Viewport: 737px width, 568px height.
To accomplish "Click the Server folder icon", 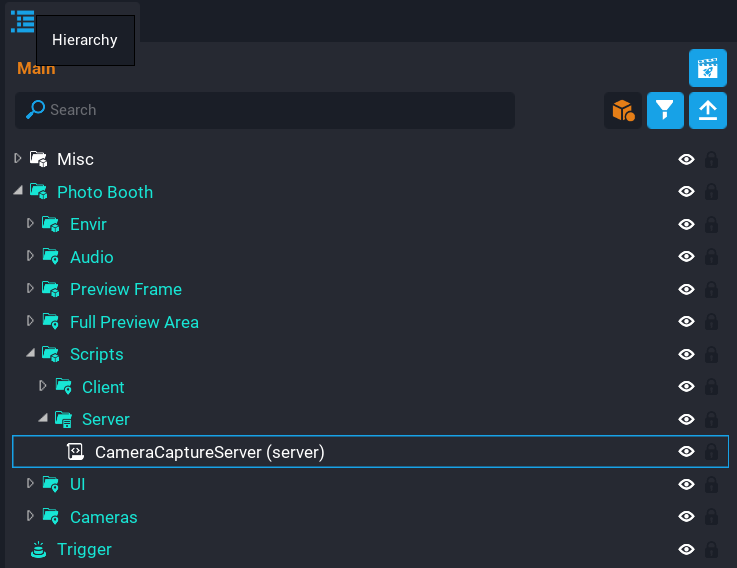I will [63, 419].
